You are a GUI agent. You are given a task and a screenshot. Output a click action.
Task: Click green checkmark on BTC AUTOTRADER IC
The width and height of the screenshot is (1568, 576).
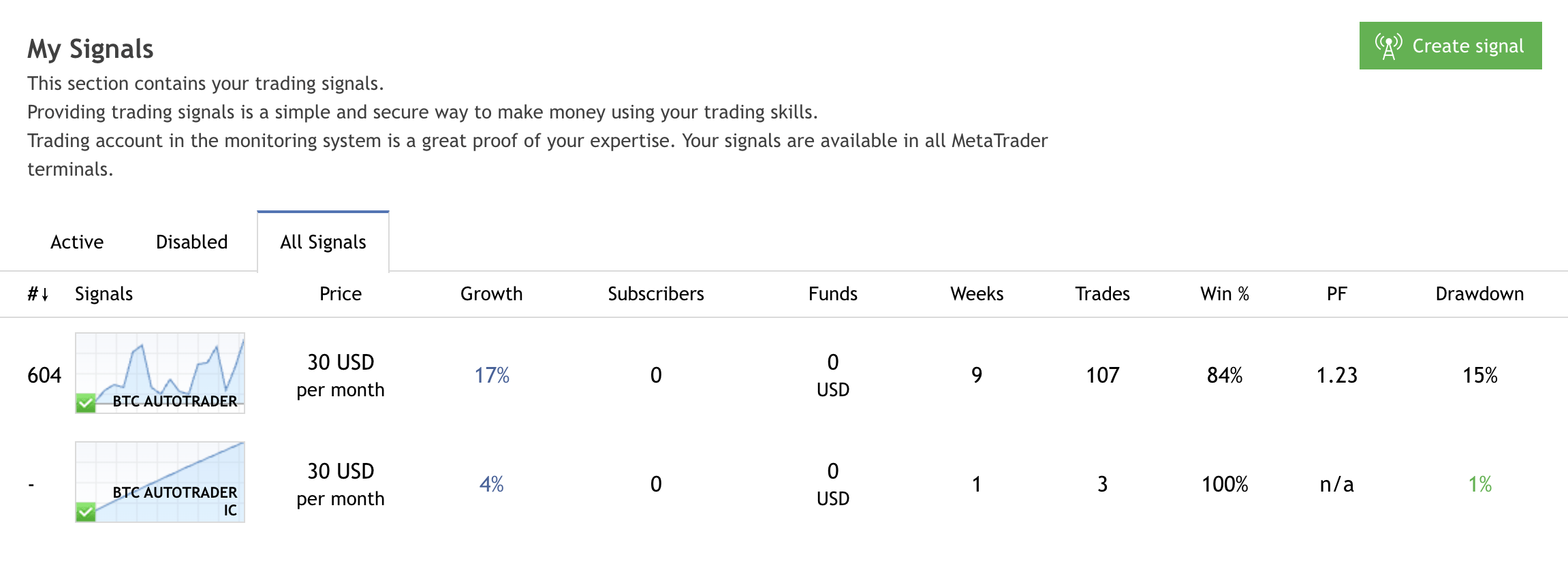coord(86,512)
